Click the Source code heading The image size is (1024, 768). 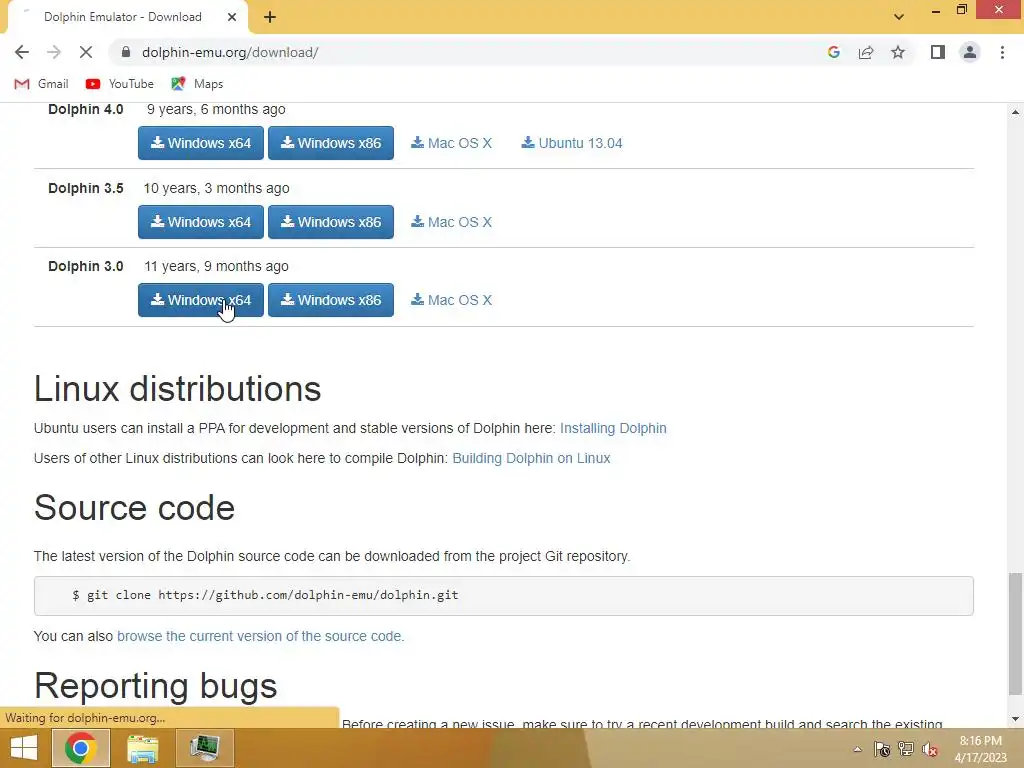pyautogui.click(x=135, y=508)
